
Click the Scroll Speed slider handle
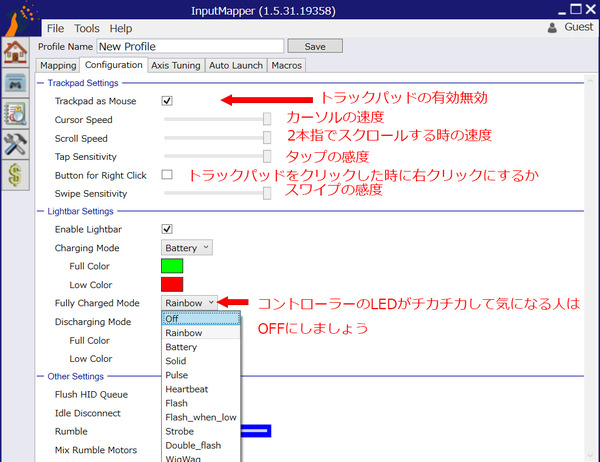(267, 137)
